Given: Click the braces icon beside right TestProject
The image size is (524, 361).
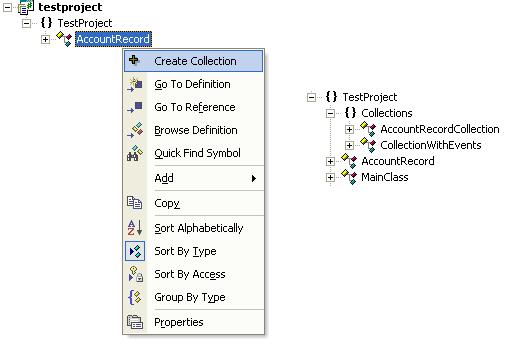Looking at the screenshot, I should [x=331, y=97].
